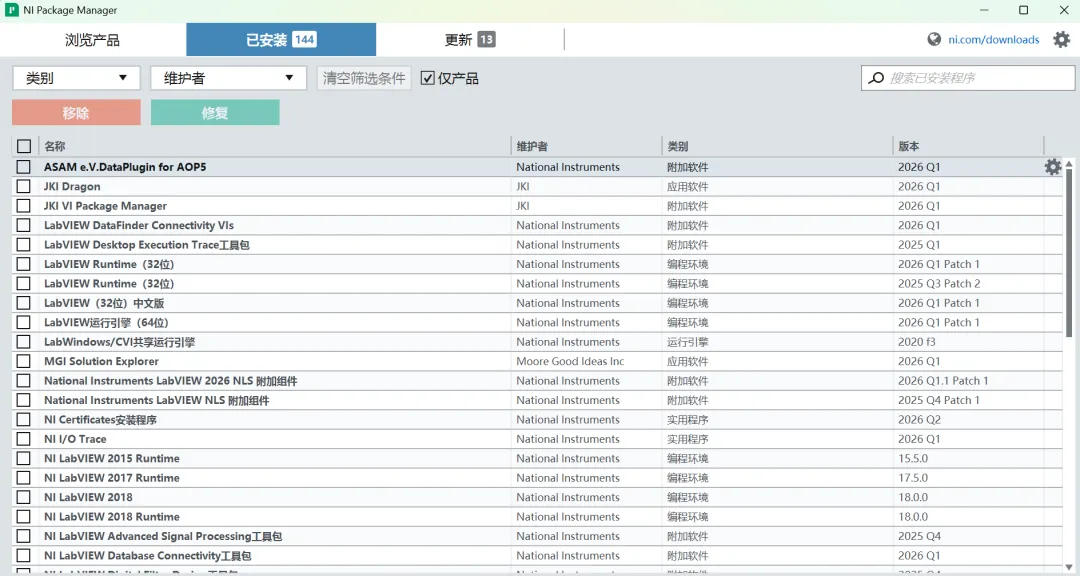Open row gear for ASAM e.V.DataPlugin
The height and width of the screenshot is (576, 1080).
[x=1052, y=167]
